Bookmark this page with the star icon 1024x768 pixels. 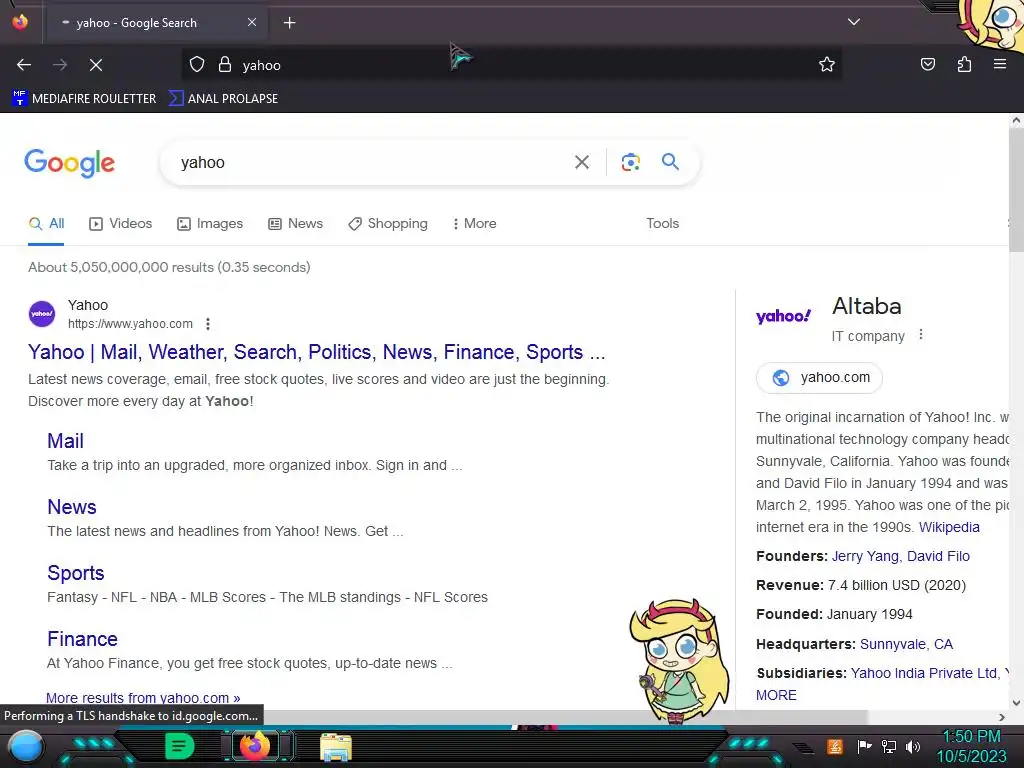click(x=827, y=65)
